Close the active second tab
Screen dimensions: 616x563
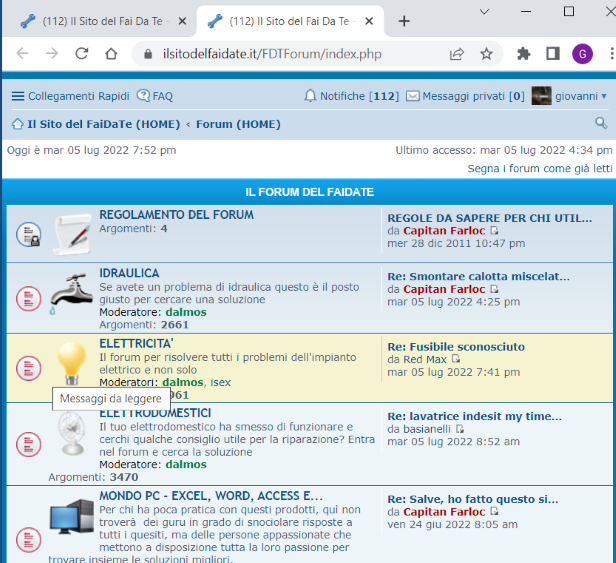click(x=369, y=21)
